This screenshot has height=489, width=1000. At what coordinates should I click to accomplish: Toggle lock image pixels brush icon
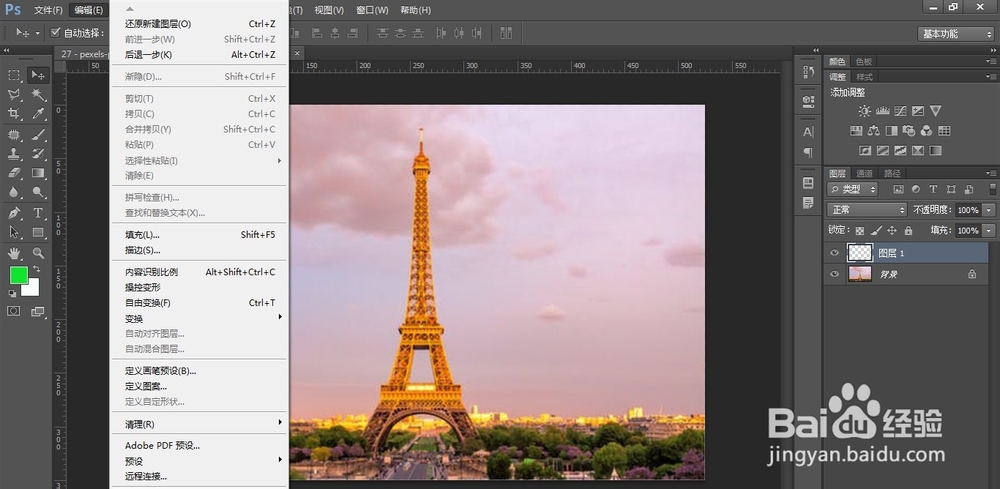(x=876, y=231)
